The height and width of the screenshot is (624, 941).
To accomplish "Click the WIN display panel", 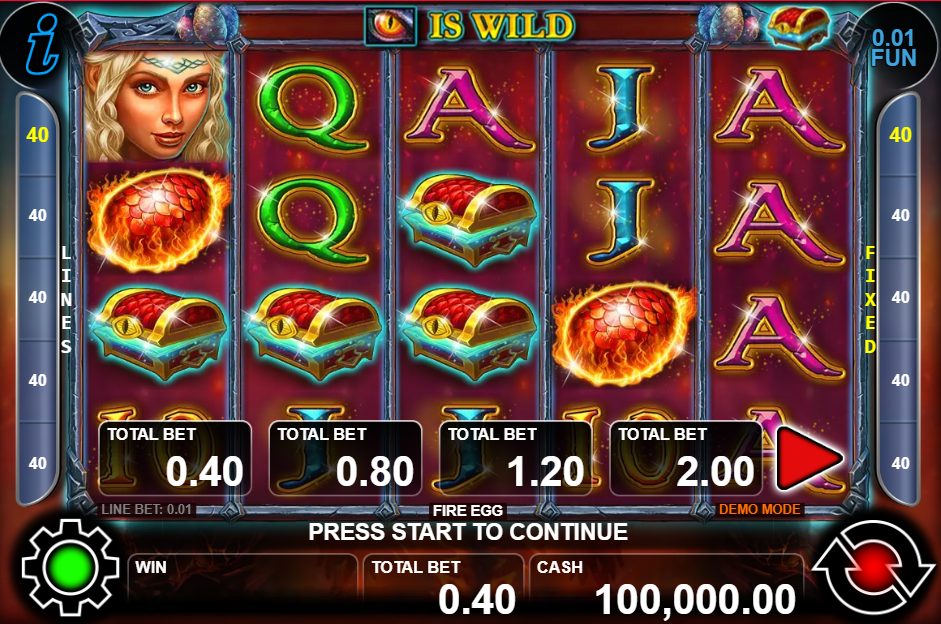I will tap(242, 586).
